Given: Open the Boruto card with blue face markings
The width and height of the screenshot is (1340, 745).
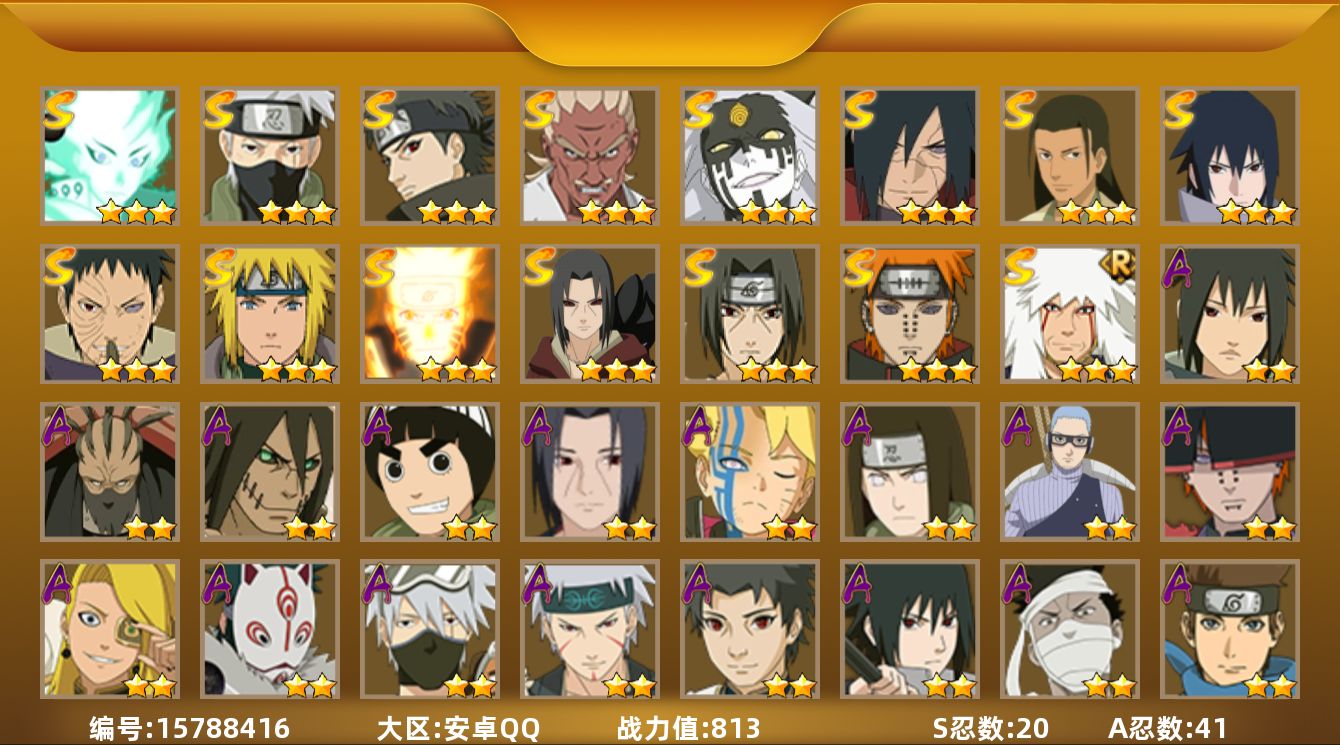Looking at the screenshot, I should pyautogui.click(x=749, y=472).
